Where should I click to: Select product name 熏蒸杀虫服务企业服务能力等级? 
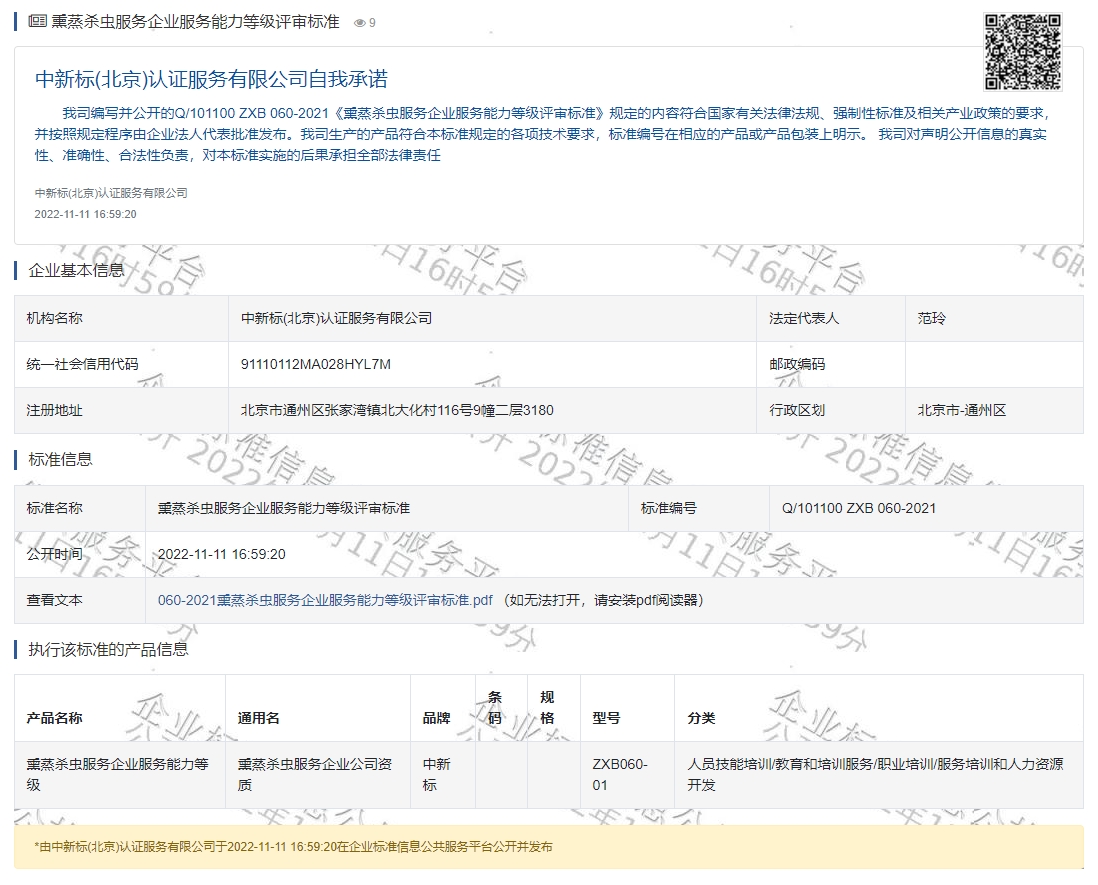tap(118, 774)
